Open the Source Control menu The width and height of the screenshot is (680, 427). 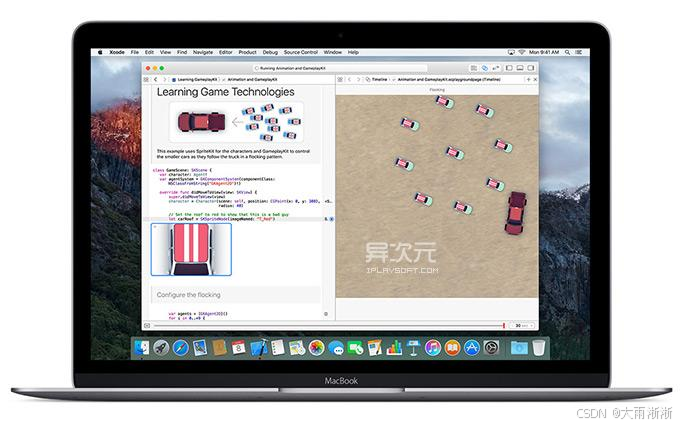(301, 52)
